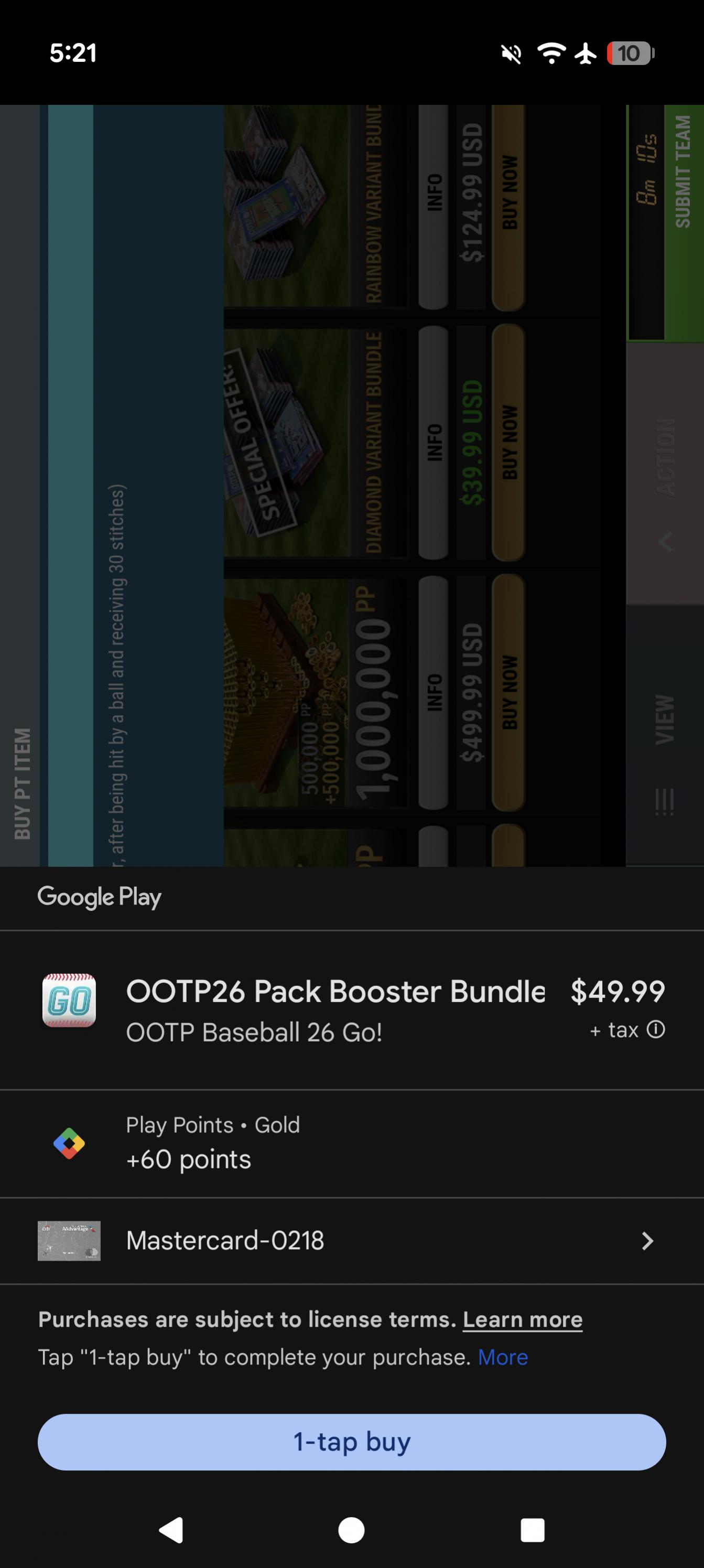Select Play Points Gold +60 points row
The width and height of the screenshot is (704, 1568).
coord(352,1143)
